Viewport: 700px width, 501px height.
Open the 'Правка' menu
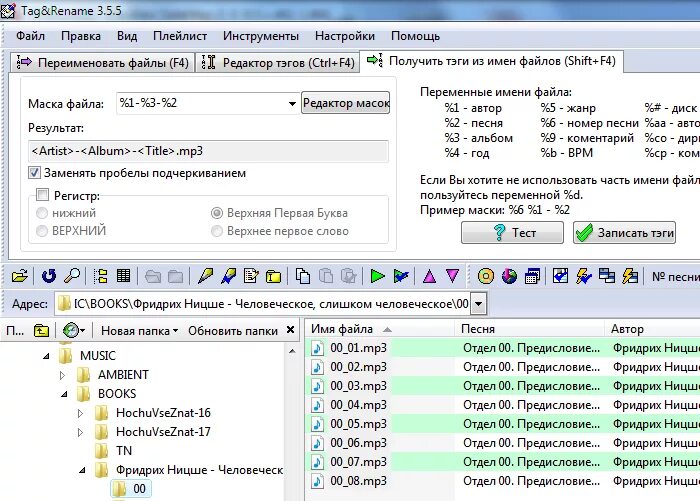click(81, 36)
